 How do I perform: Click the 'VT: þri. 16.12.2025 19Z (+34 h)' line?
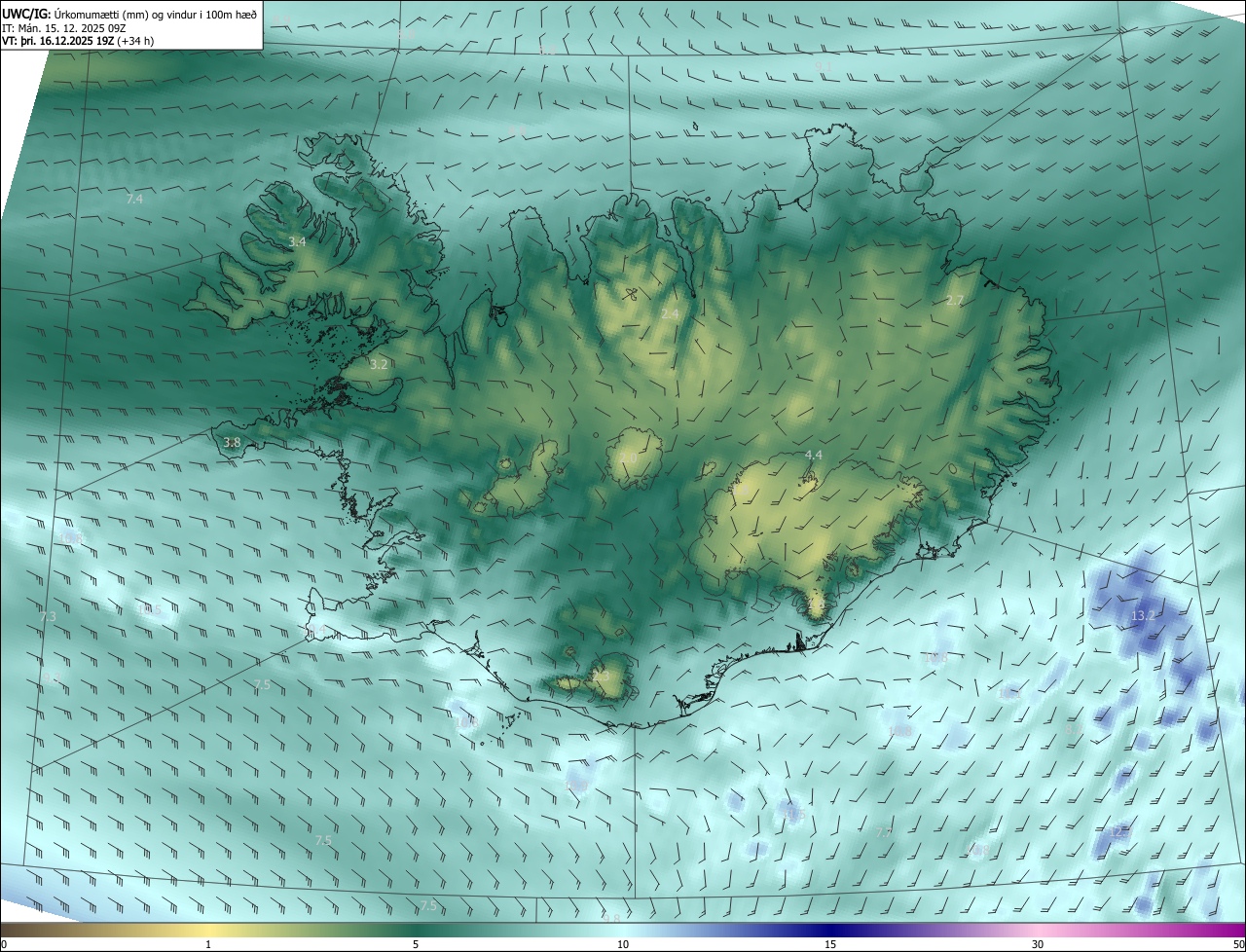tap(78, 42)
